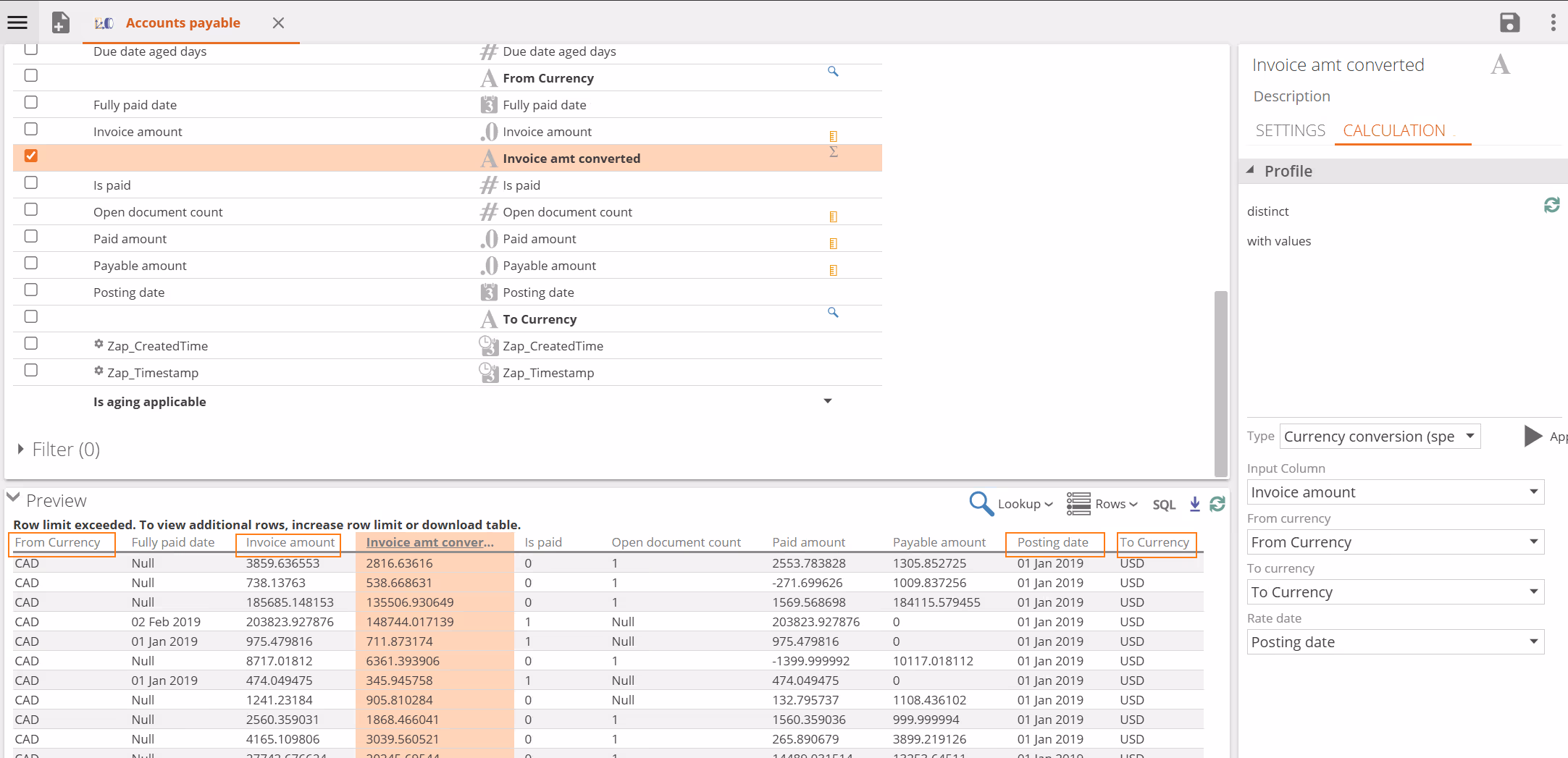Select the Accounts payable tab
This screenshot has height=758, width=1568.
(x=183, y=22)
